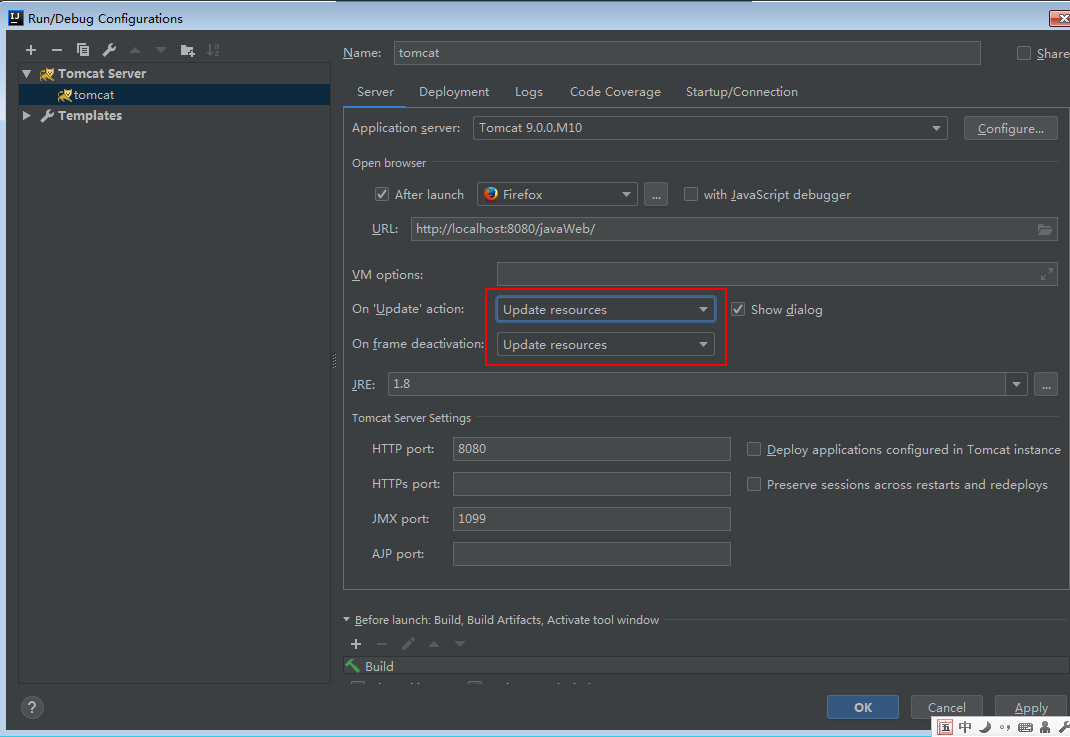Screen dimensions: 1070x737
Task: Move before-launch task up arrow
Action: point(434,644)
